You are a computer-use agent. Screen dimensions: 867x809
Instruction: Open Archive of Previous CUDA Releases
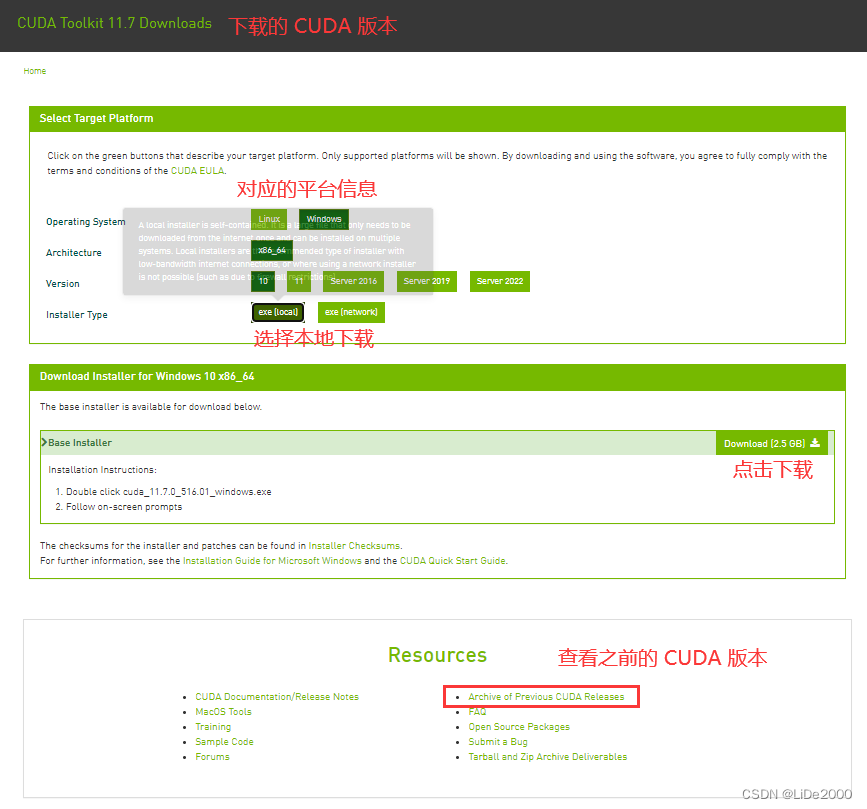tap(546, 697)
